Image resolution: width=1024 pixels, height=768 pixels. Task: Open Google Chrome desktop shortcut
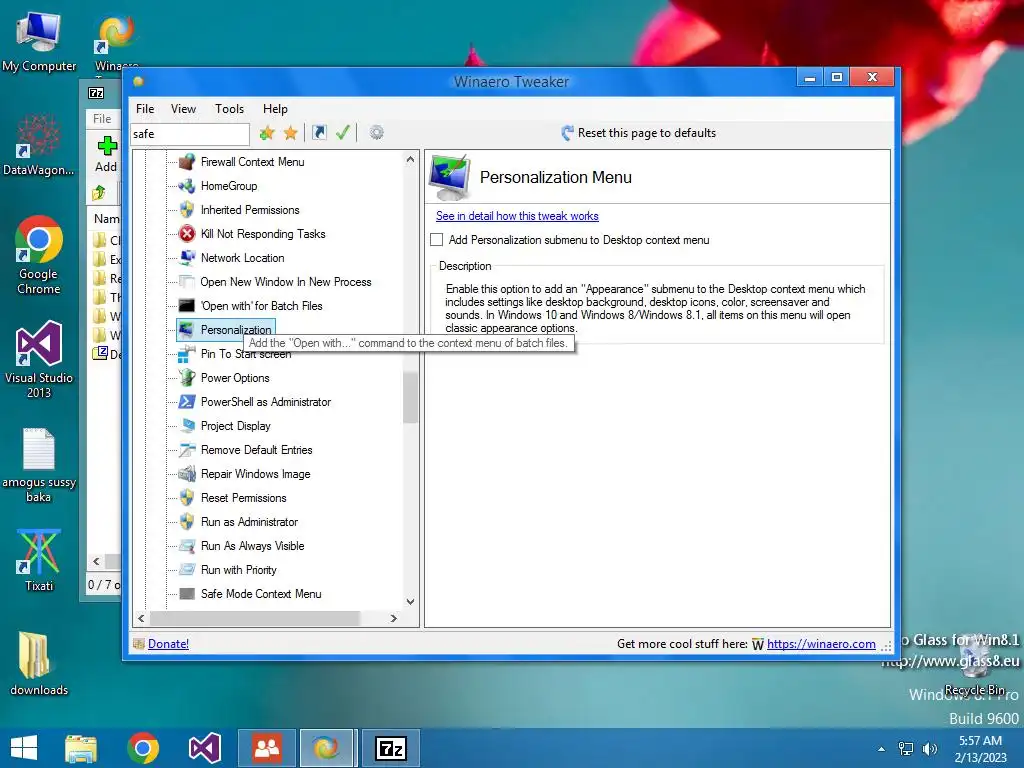(39, 255)
